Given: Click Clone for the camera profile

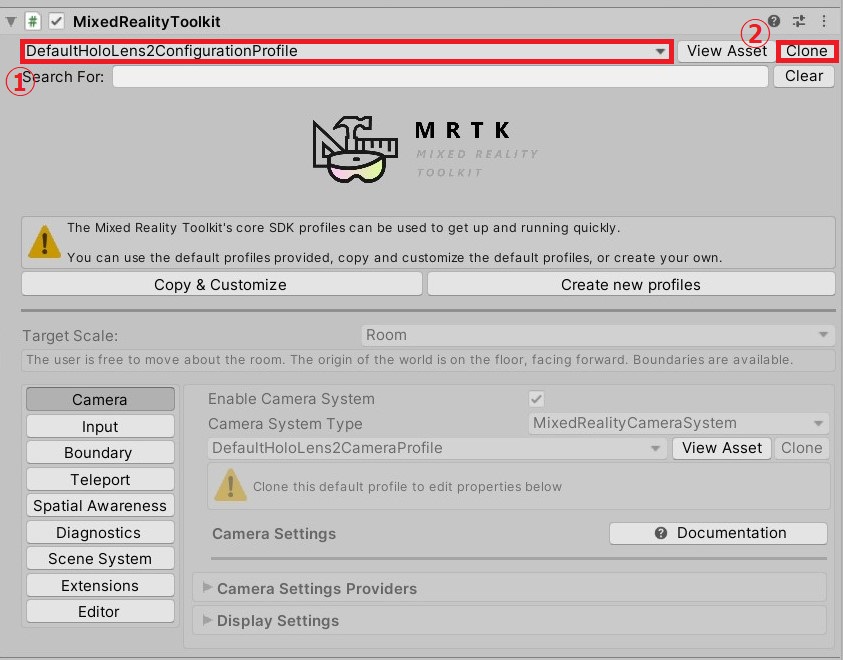Looking at the screenshot, I should point(802,448).
